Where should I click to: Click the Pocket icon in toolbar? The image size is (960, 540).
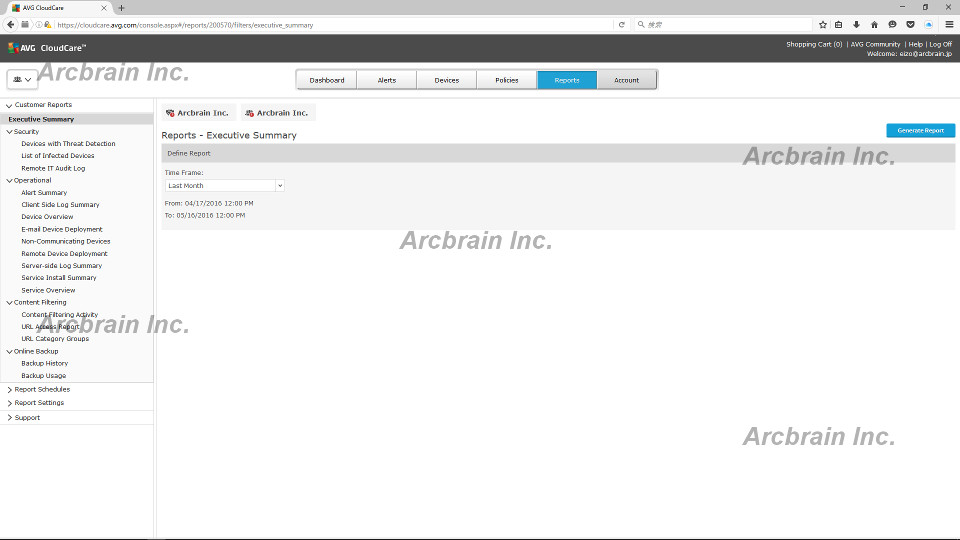(910, 24)
